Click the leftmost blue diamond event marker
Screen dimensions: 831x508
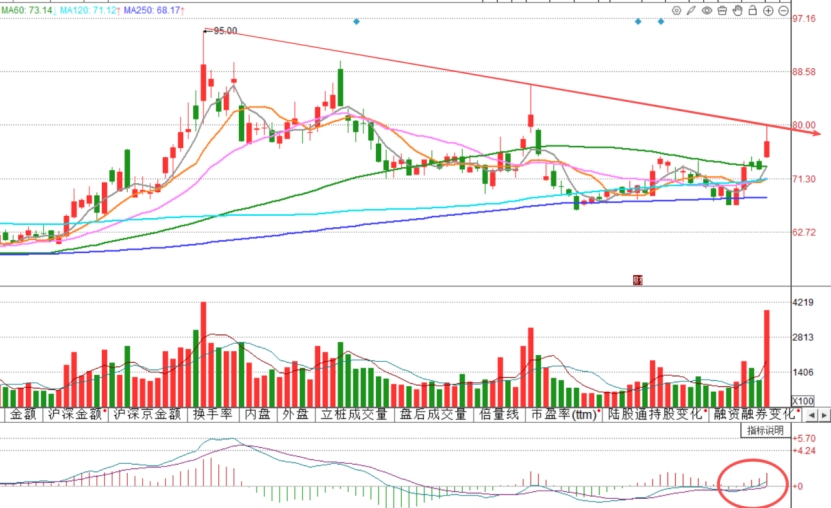356,22
